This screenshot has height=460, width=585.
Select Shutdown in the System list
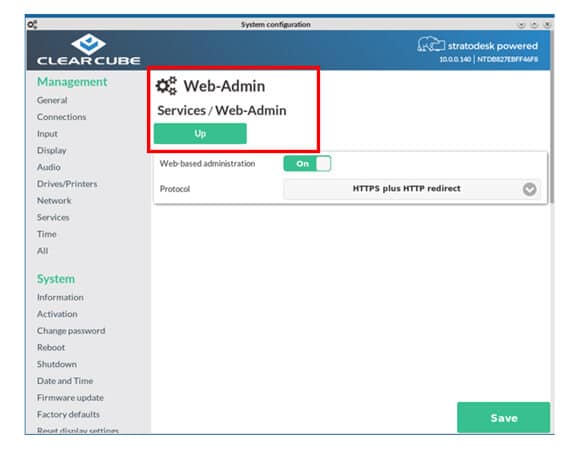click(x=57, y=364)
